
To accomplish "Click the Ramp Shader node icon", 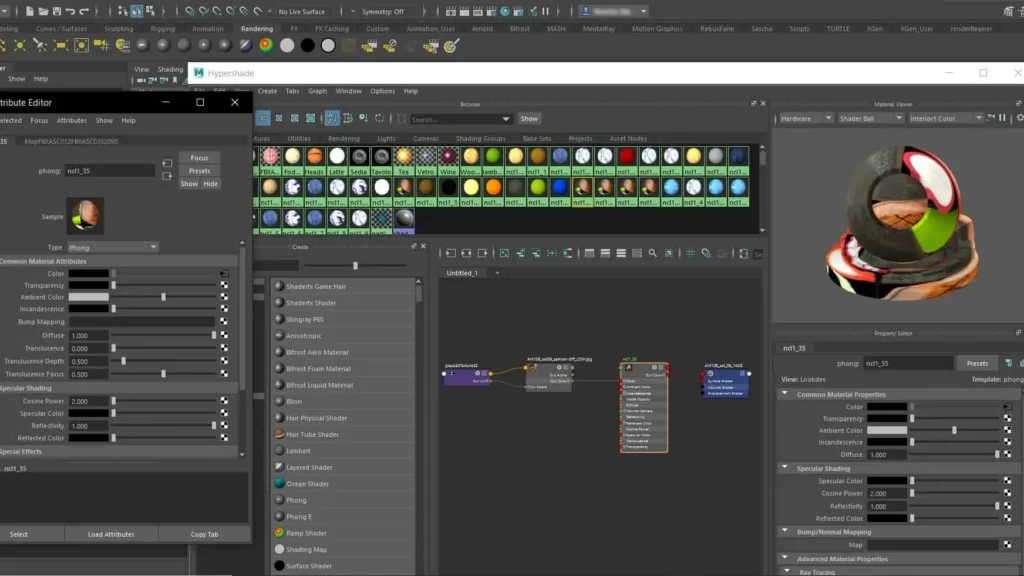I will 279,533.
